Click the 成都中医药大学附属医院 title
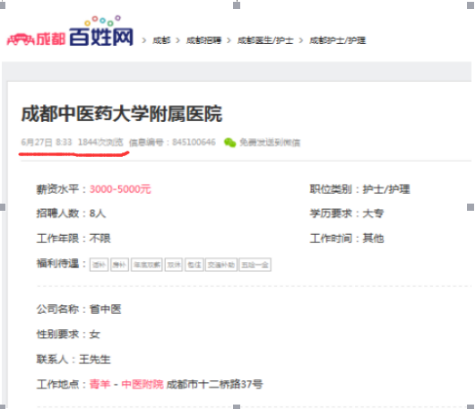 pos(122,114)
